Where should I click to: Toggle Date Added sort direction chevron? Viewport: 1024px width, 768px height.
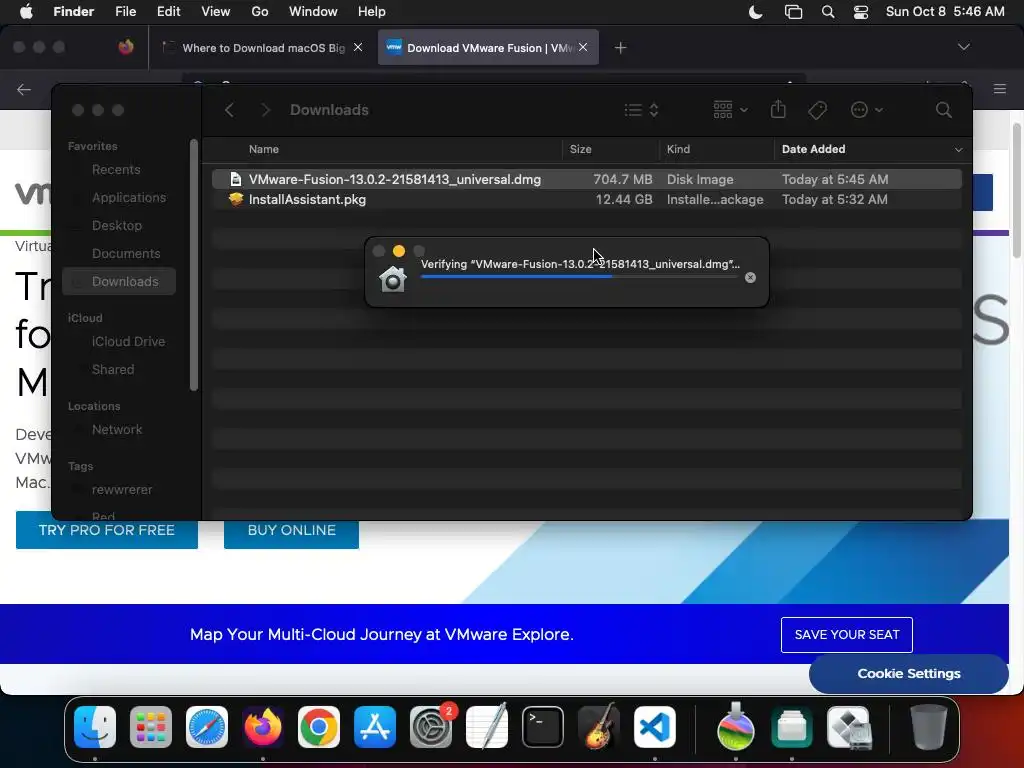point(958,150)
